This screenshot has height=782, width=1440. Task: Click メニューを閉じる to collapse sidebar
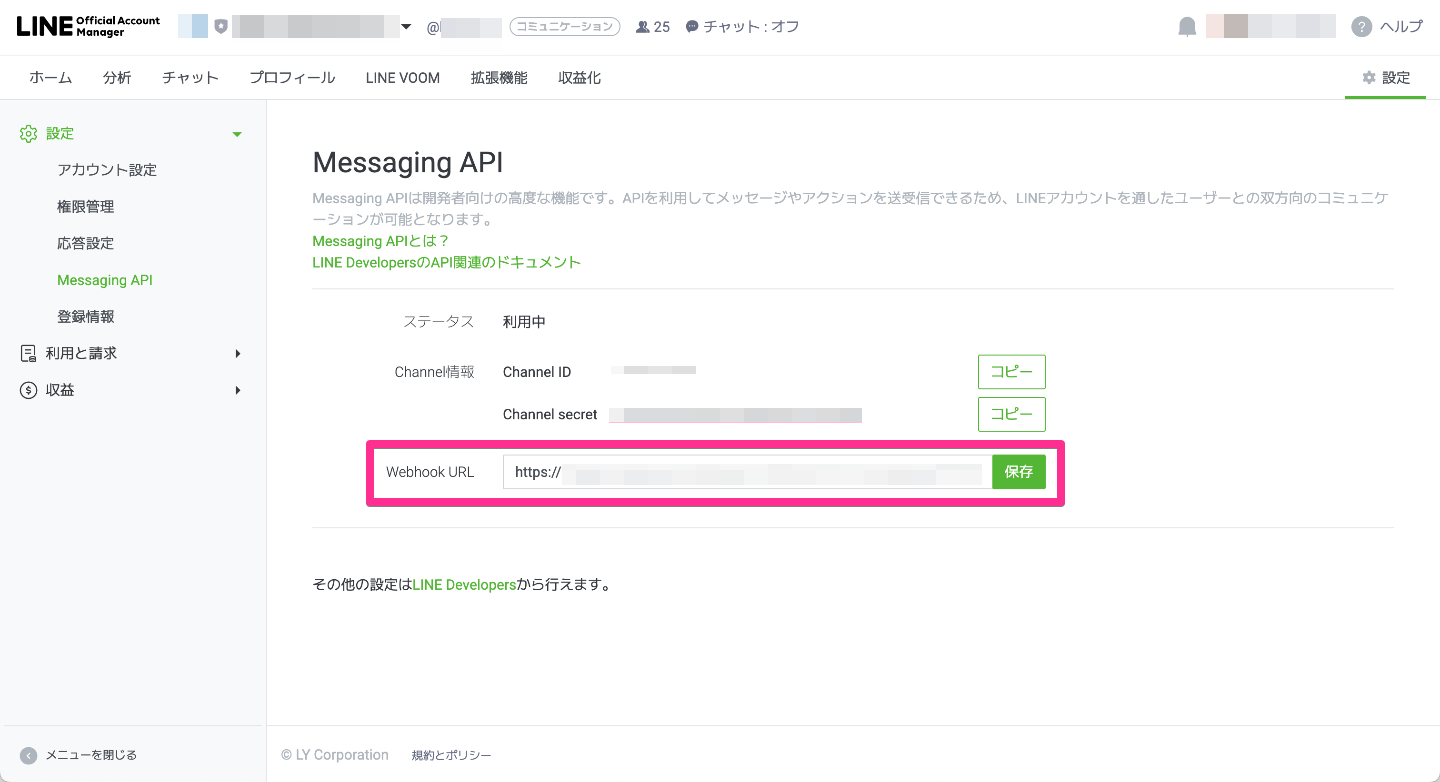pos(91,755)
